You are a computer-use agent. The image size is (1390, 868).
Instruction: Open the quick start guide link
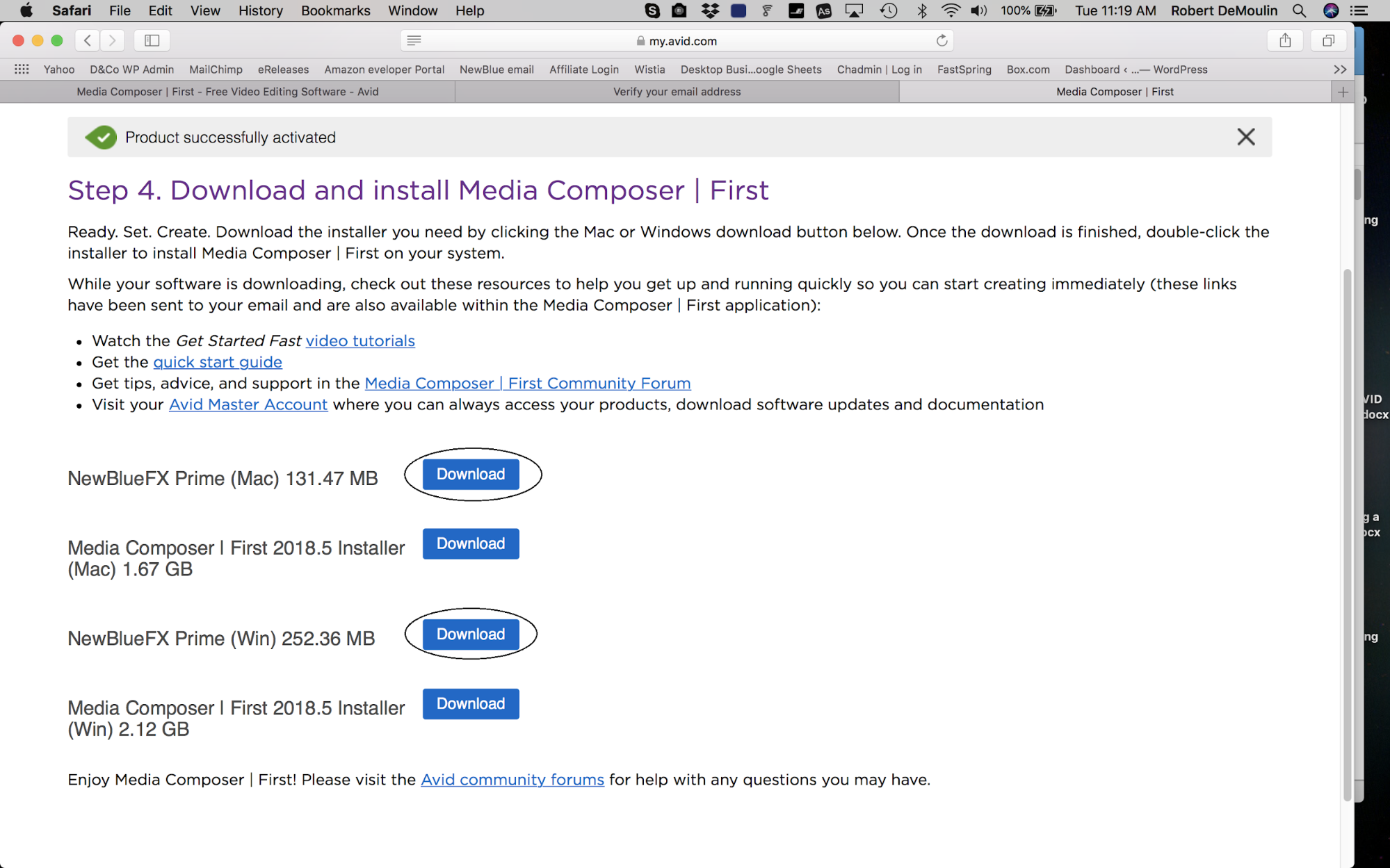pyautogui.click(x=218, y=362)
